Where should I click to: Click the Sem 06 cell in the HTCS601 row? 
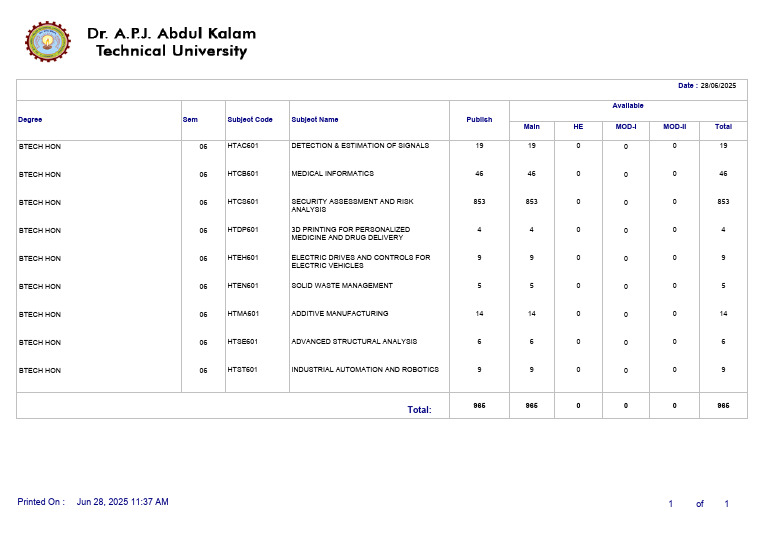[203, 202]
